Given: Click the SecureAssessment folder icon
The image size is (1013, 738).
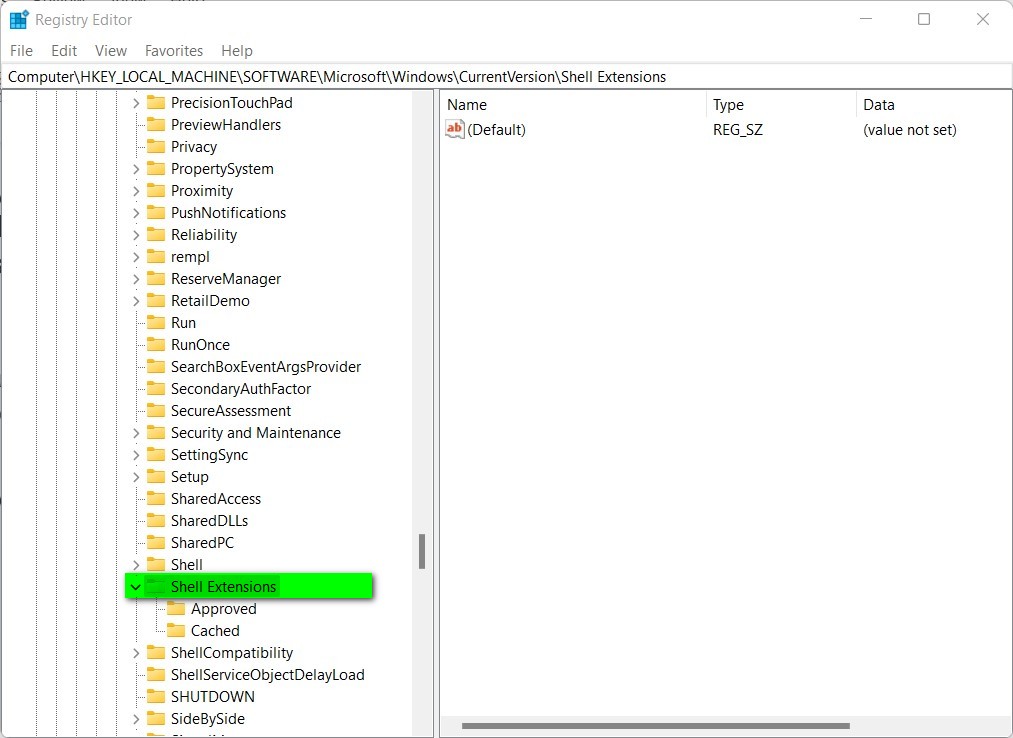Looking at the screenshot, I should pyautogui.click(x=156, y=410).
